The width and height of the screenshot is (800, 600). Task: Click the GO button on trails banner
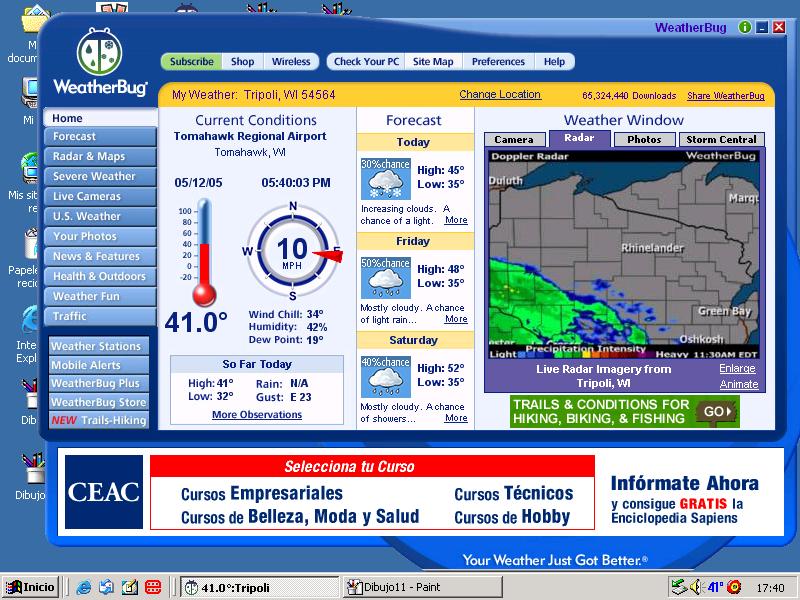tap(717, 411)
